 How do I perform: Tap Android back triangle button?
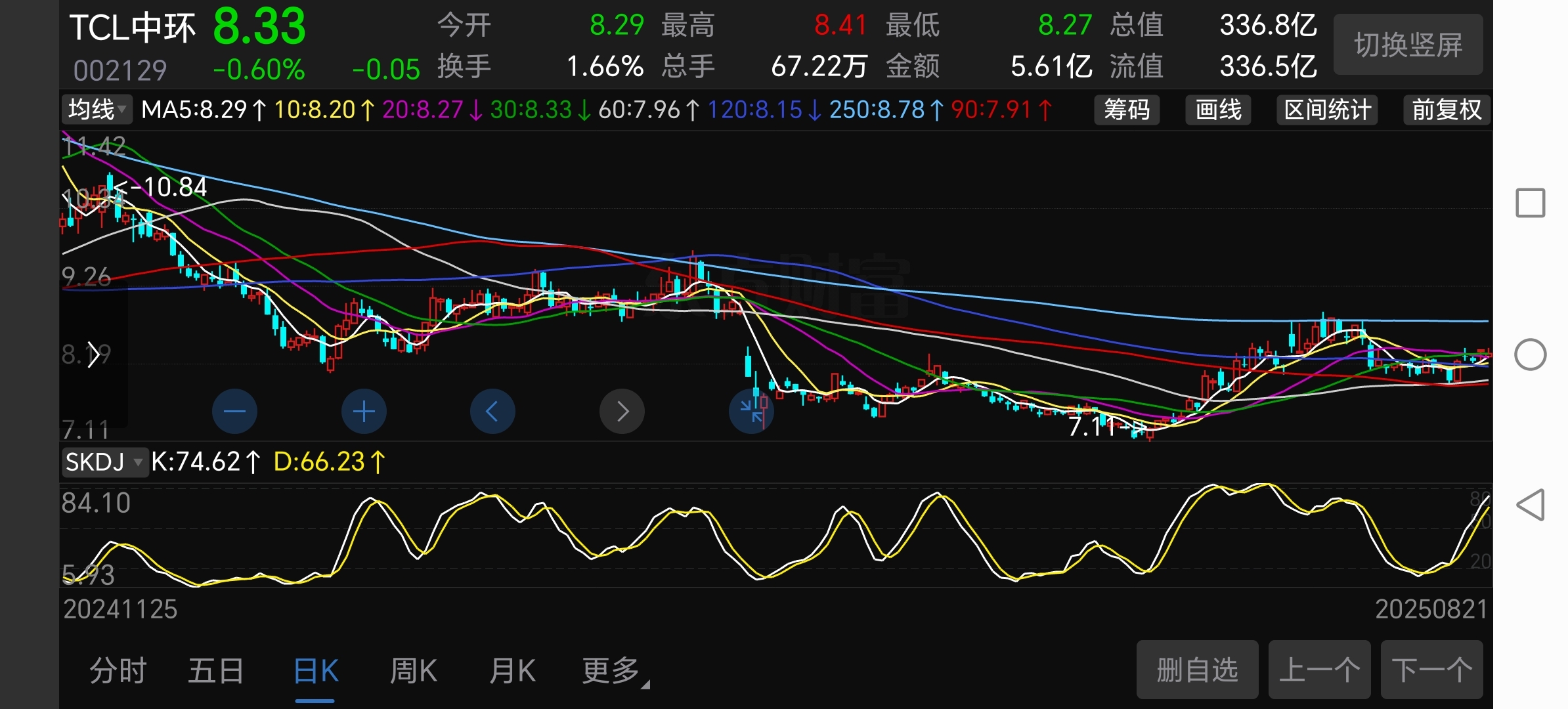pos(1530,505)
